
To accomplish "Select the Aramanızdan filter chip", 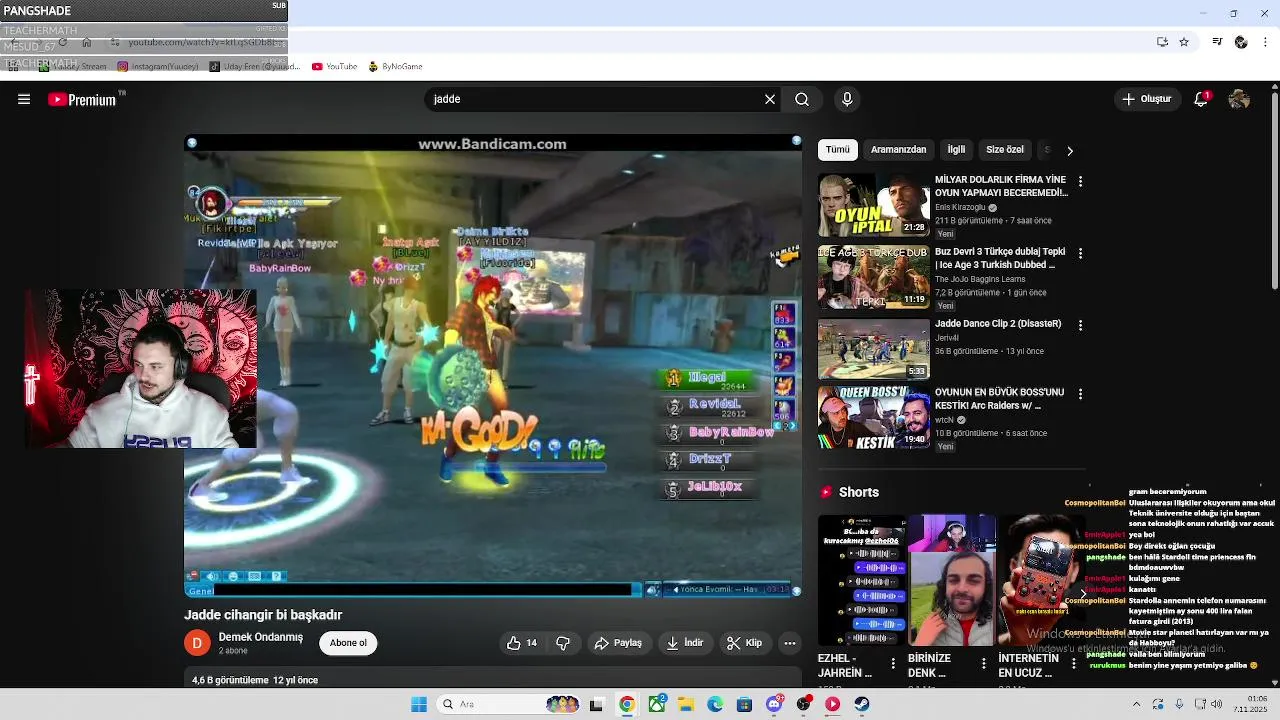I will click(898, 150).
